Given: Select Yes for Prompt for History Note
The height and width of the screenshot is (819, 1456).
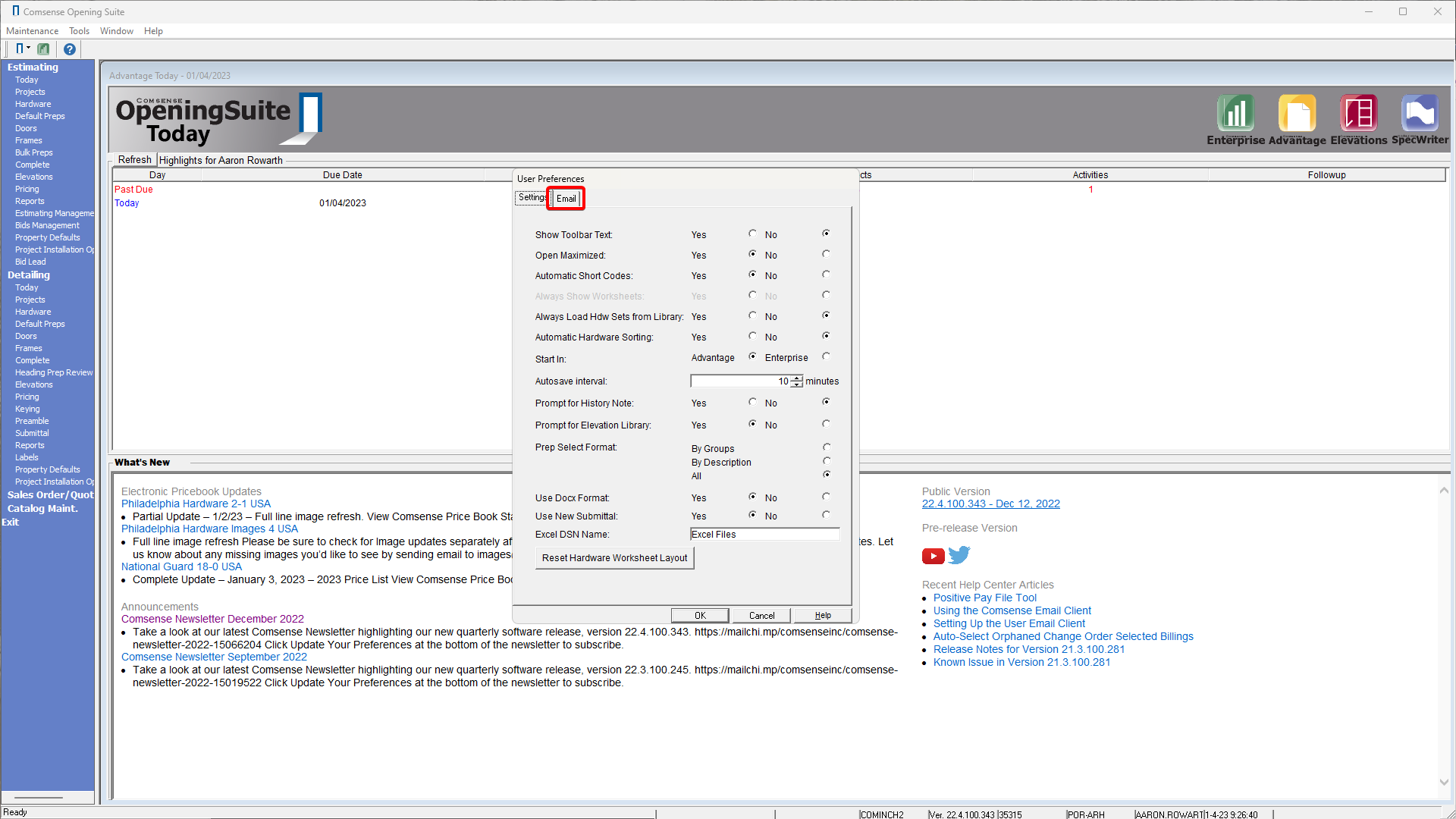Looking at the screenshot, I should [752, 402].
